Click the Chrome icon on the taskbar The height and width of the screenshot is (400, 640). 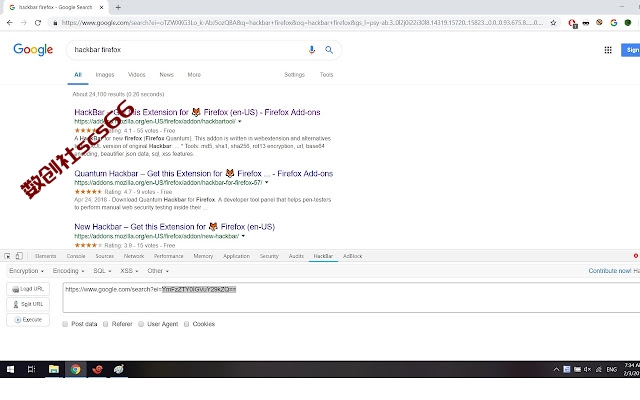click(76, 369)
